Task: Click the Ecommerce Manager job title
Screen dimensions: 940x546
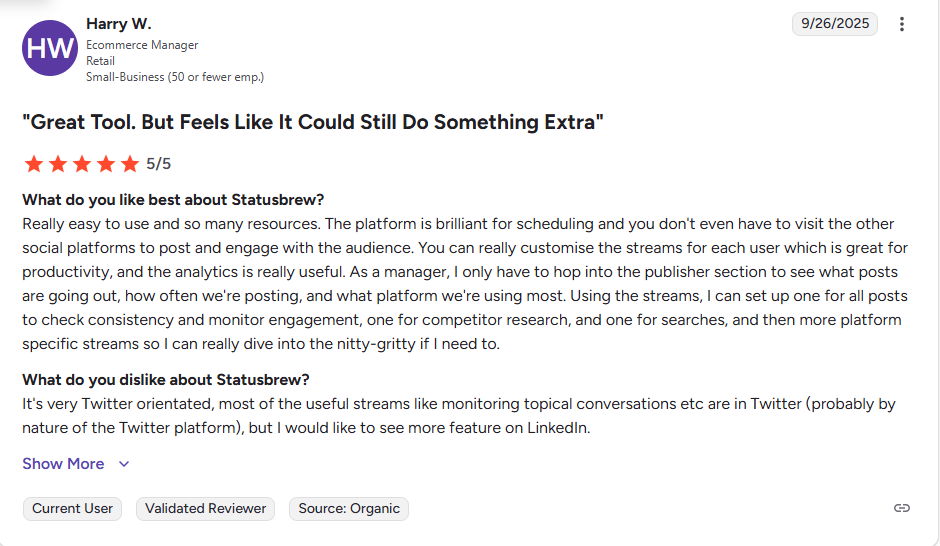Action: point(142,45)
